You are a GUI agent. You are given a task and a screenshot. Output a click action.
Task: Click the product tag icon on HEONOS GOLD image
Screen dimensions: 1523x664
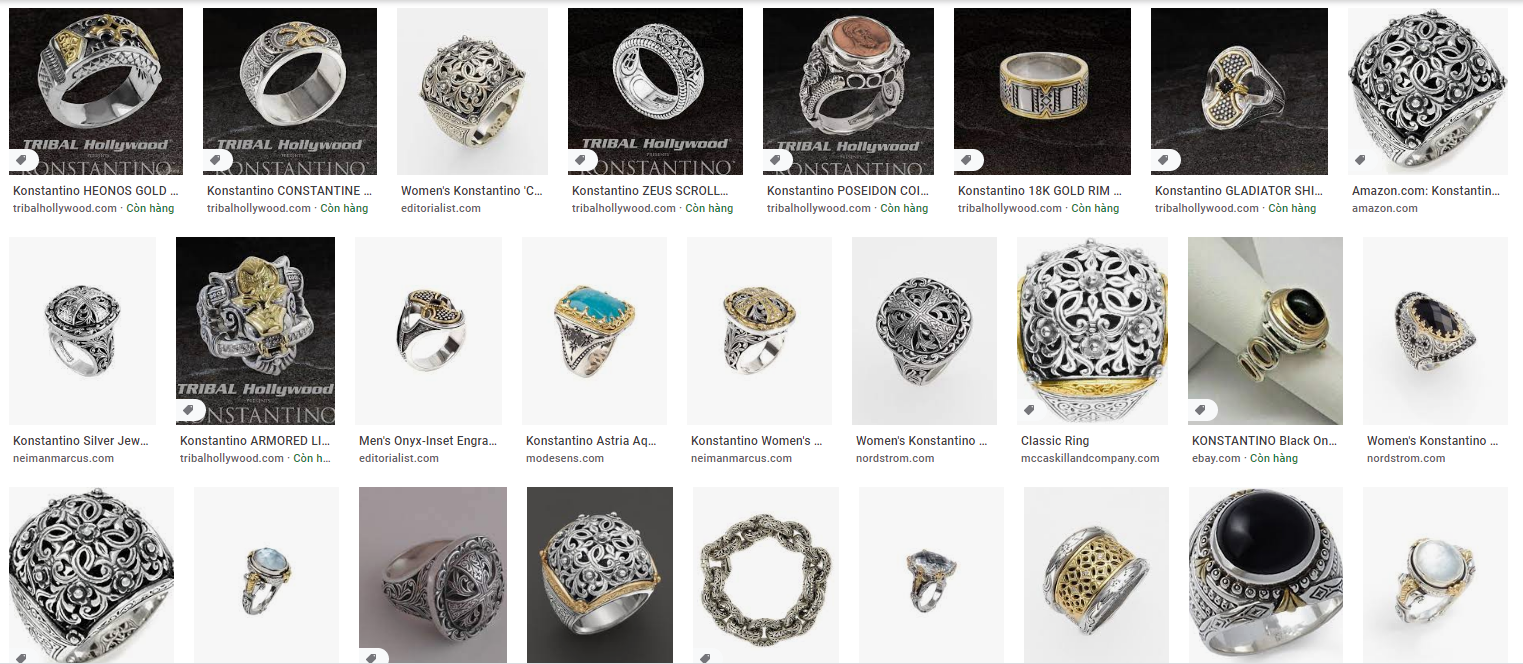tap(25, 160)
